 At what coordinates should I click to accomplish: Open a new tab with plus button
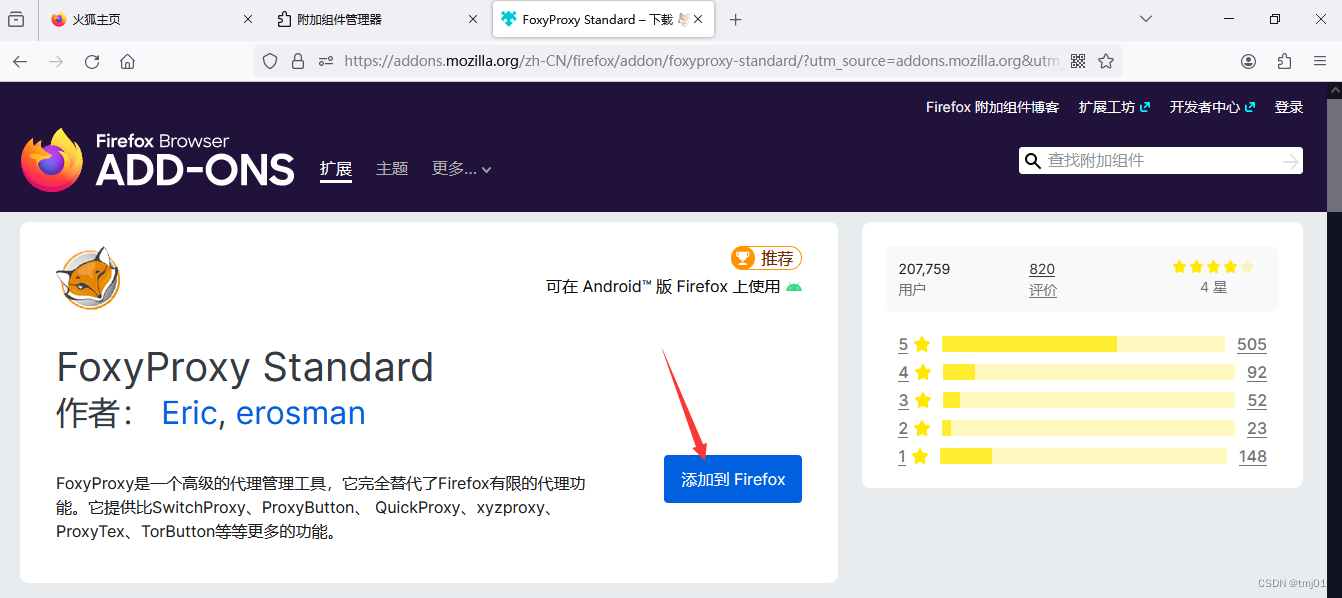(x=736, y=19)
